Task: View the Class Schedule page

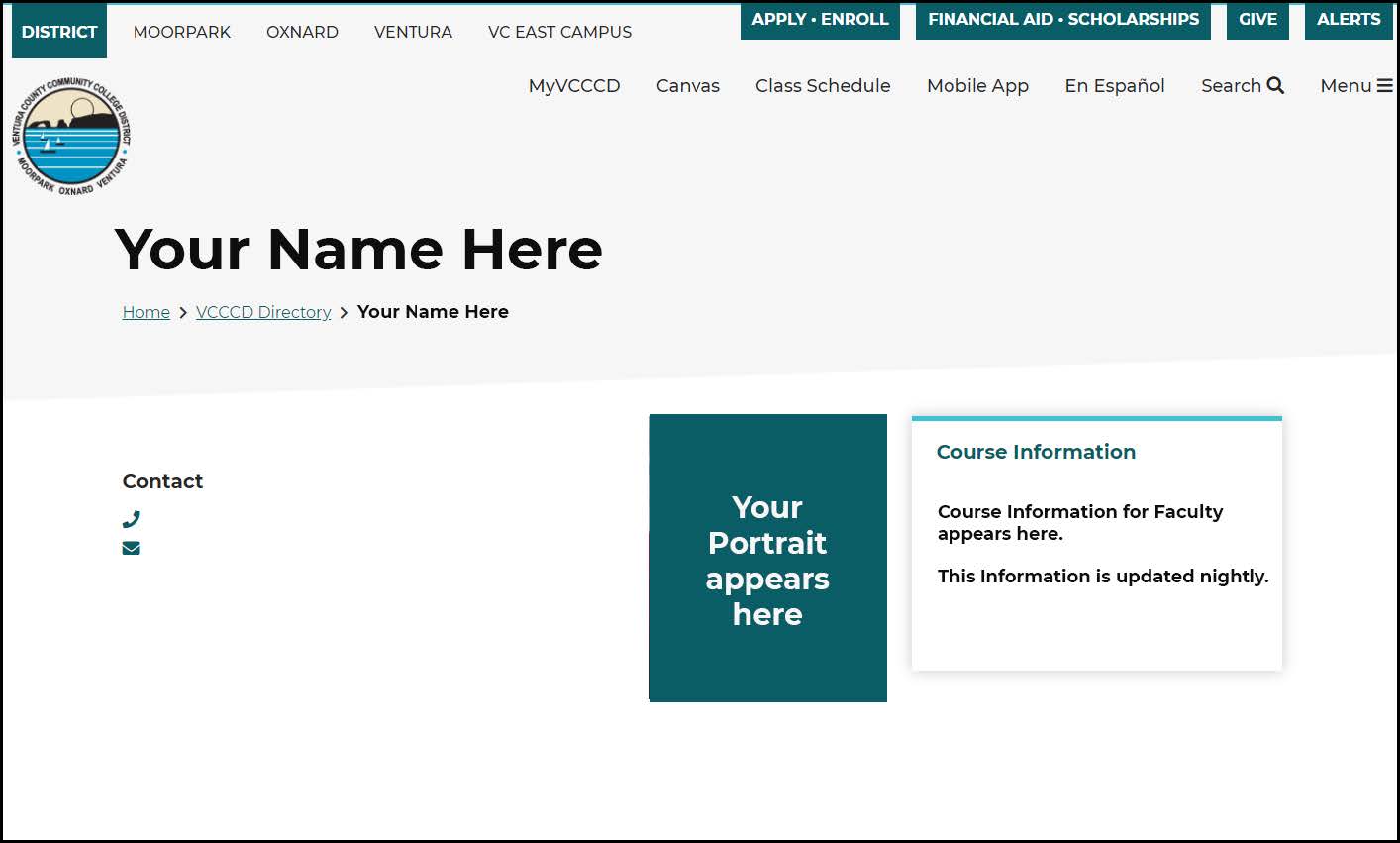Action: click(823, 86)
